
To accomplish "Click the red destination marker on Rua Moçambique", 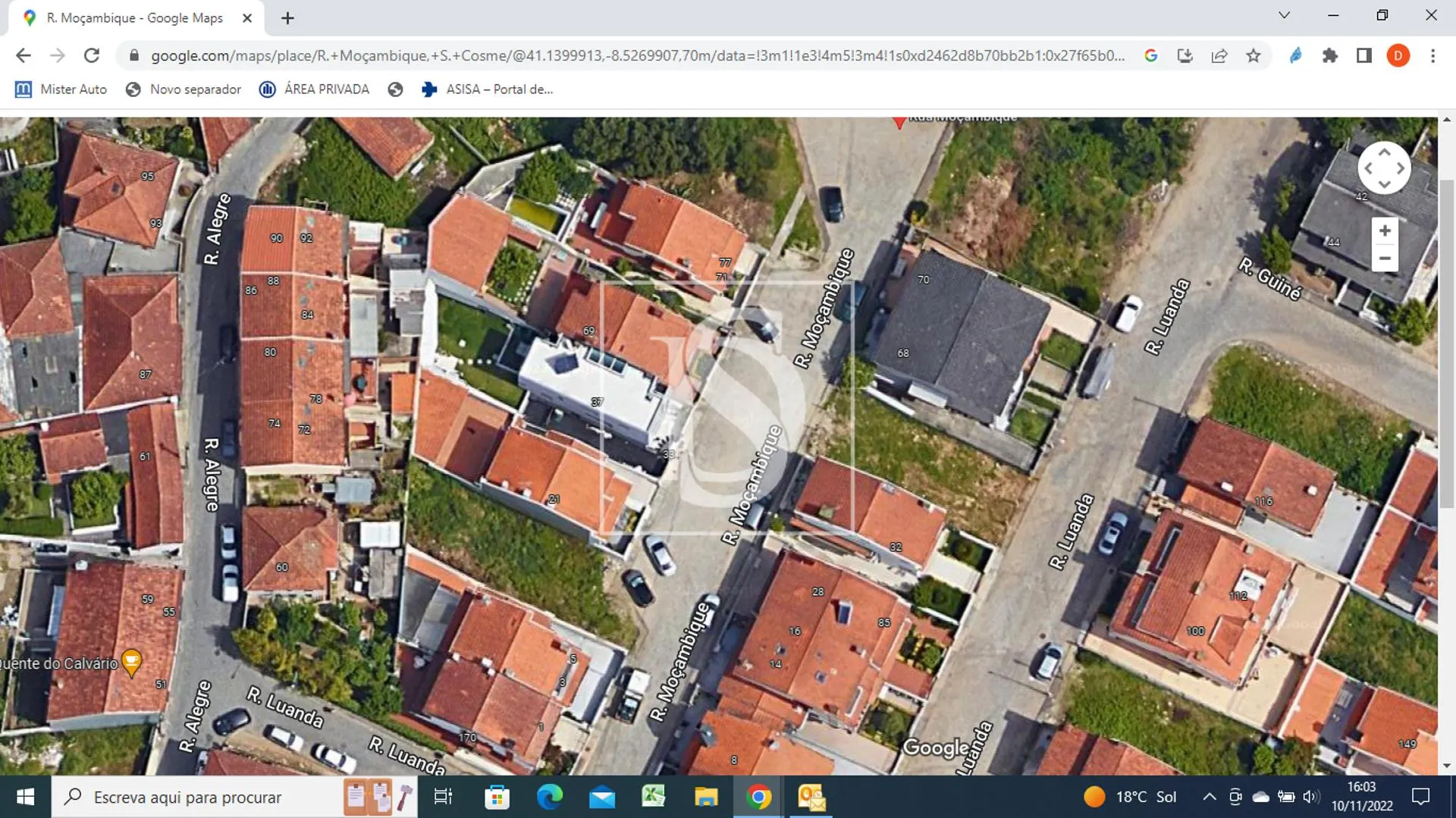I will tap(899, 121).
